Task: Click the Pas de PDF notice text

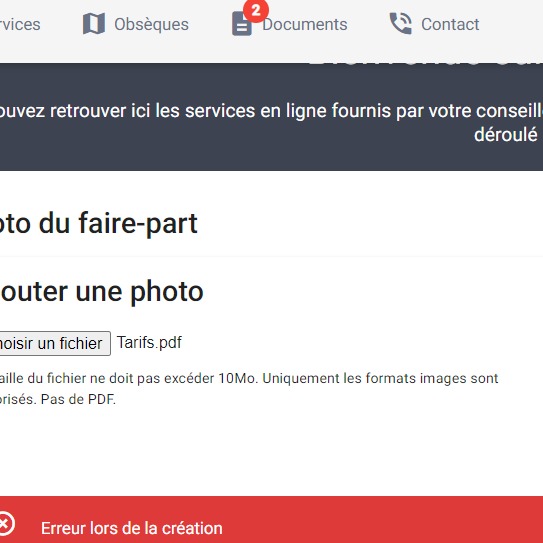Action: click(78, 399)
